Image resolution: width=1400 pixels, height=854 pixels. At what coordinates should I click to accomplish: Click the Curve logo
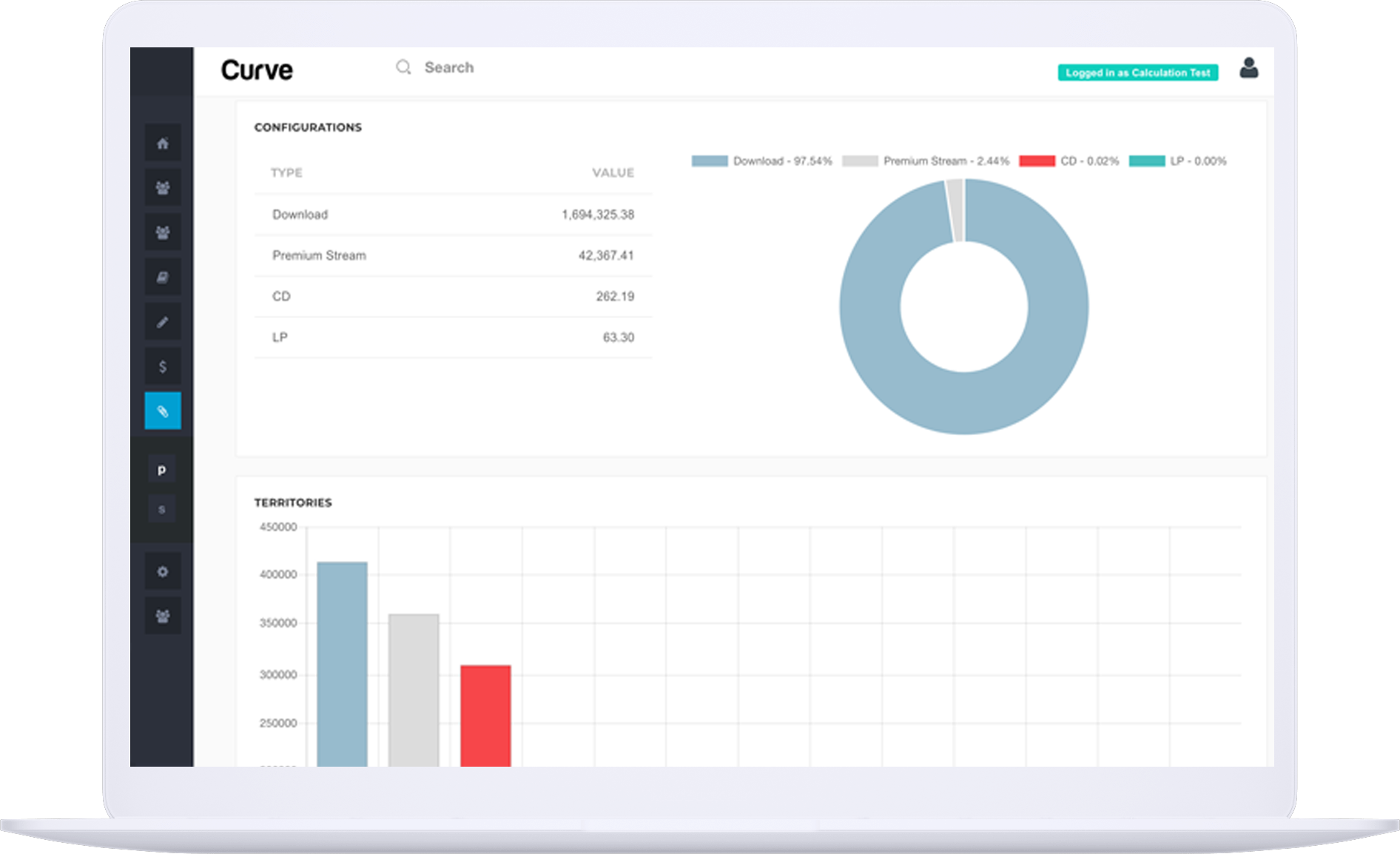[x=257, y=70]
